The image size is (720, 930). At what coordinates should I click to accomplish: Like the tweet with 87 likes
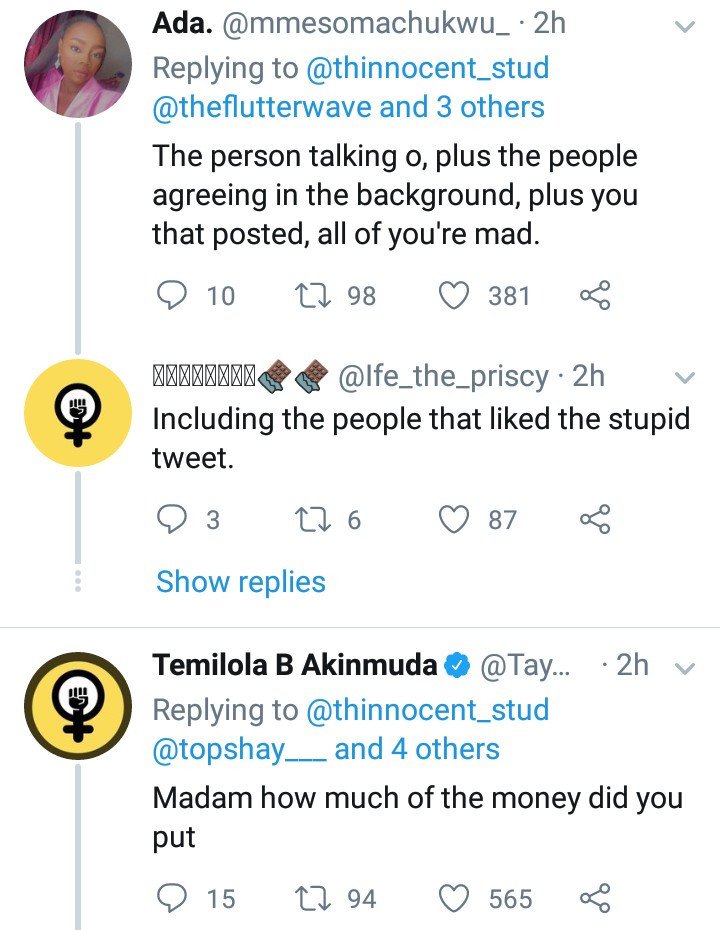point(454,519)
